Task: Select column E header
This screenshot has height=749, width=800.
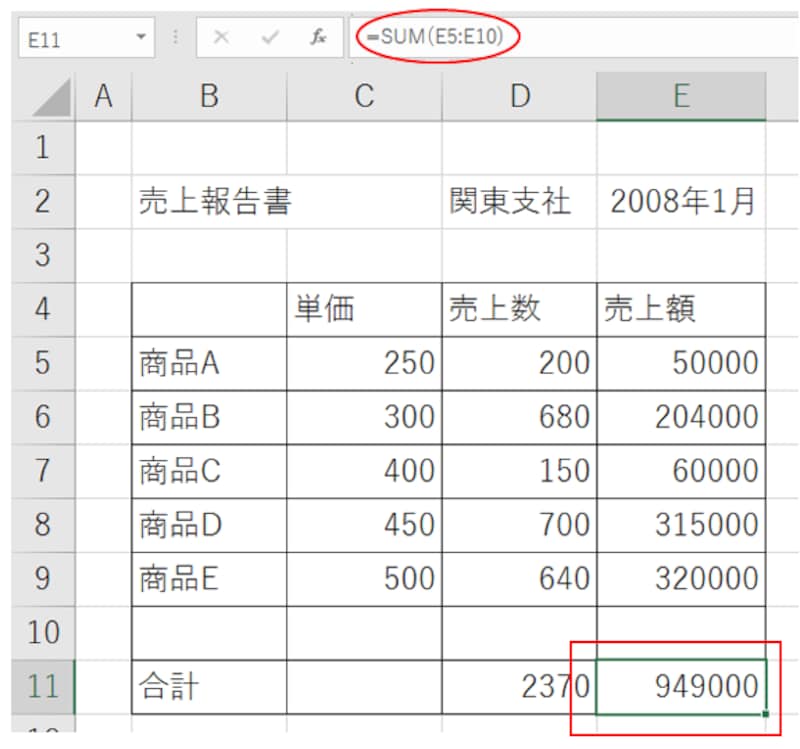Action: (681, 96)
